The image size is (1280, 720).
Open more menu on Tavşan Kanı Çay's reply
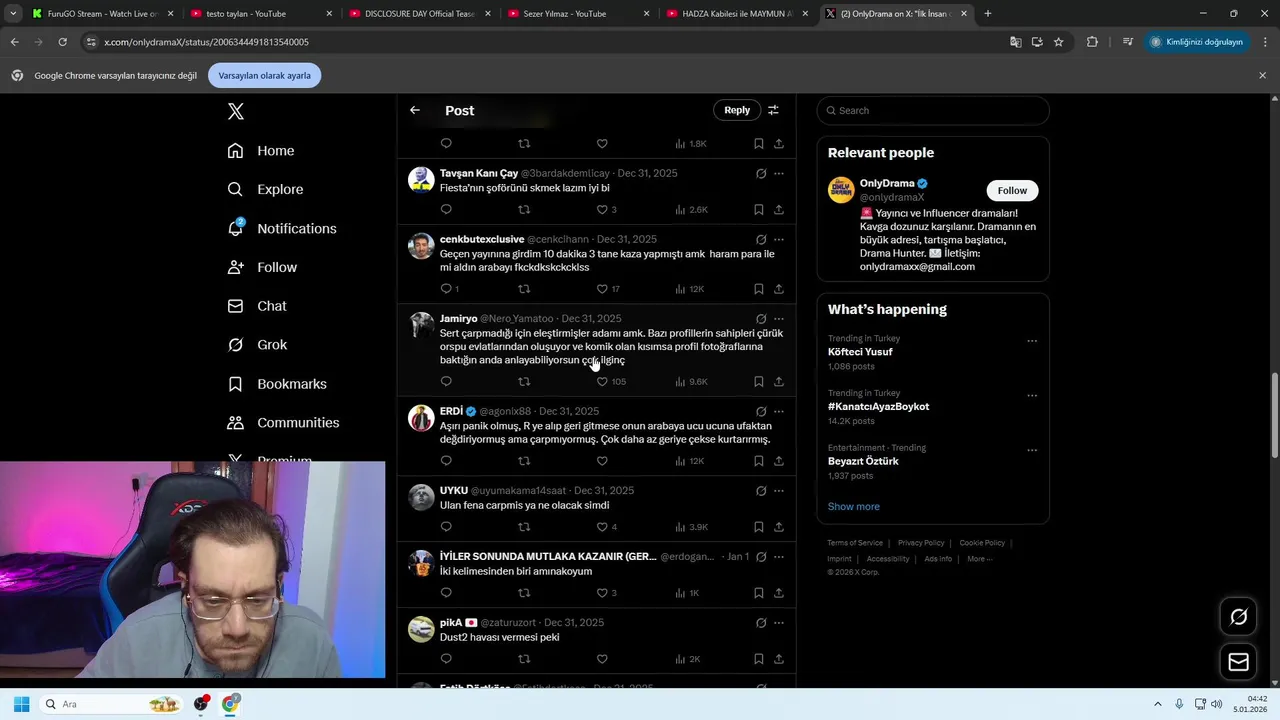(779, 173)
